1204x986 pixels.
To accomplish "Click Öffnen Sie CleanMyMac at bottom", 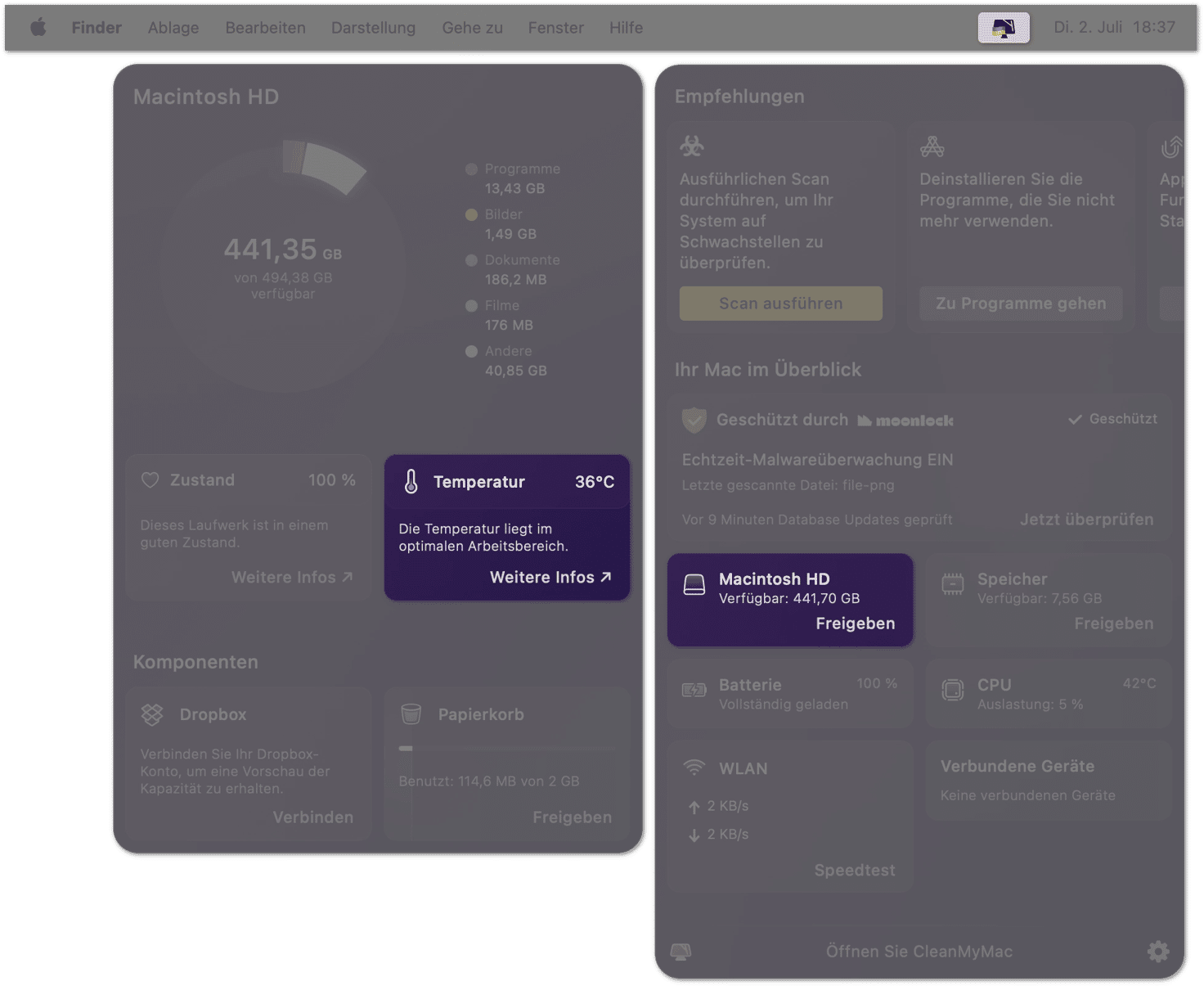I will [919, 952].
